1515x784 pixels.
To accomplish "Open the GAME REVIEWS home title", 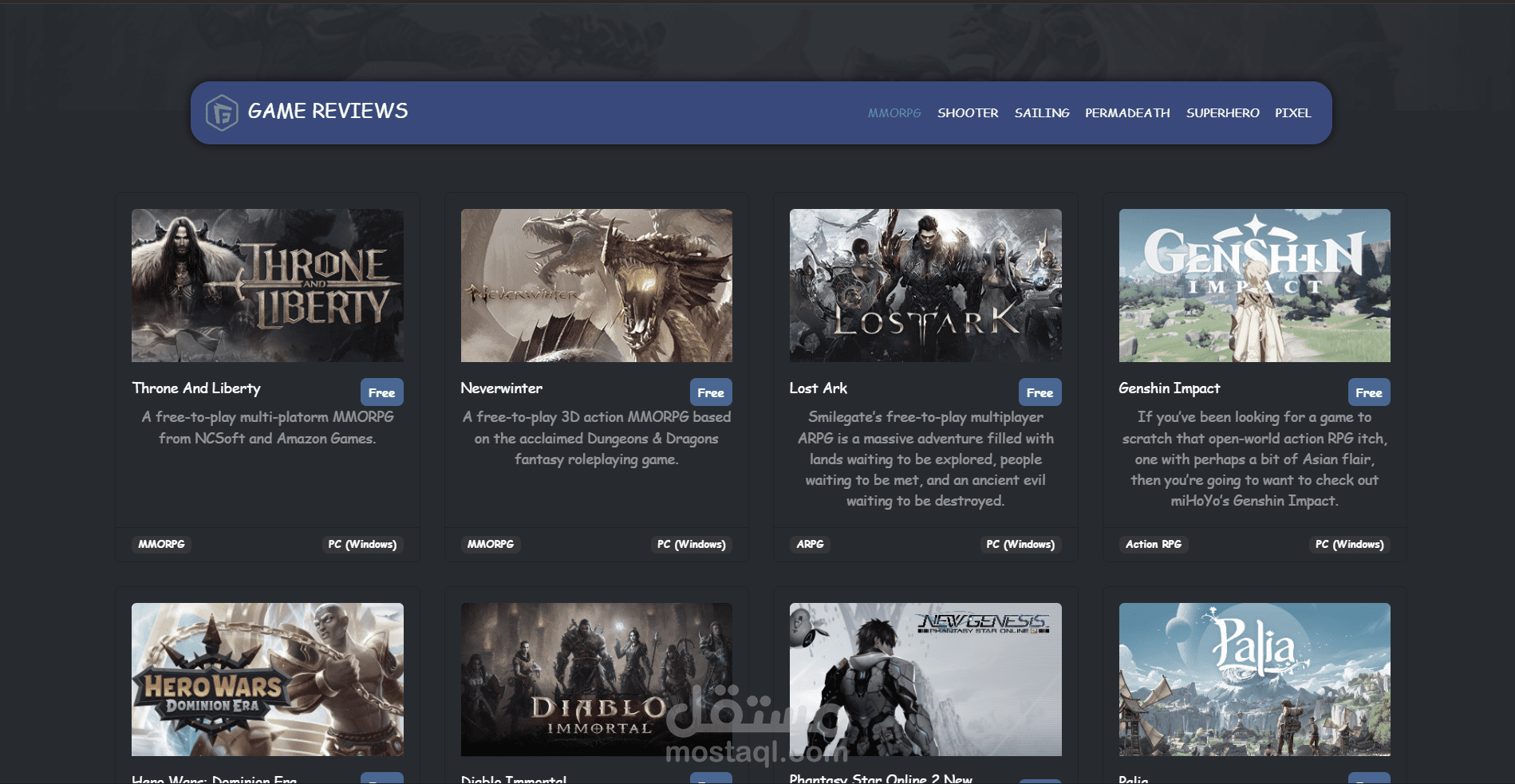I will pos(328,111).
